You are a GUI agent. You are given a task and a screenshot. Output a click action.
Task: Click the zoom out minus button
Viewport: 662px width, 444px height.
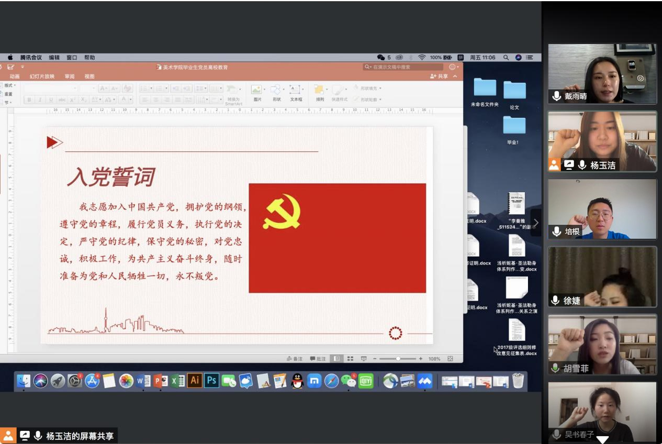pos(375,359)
